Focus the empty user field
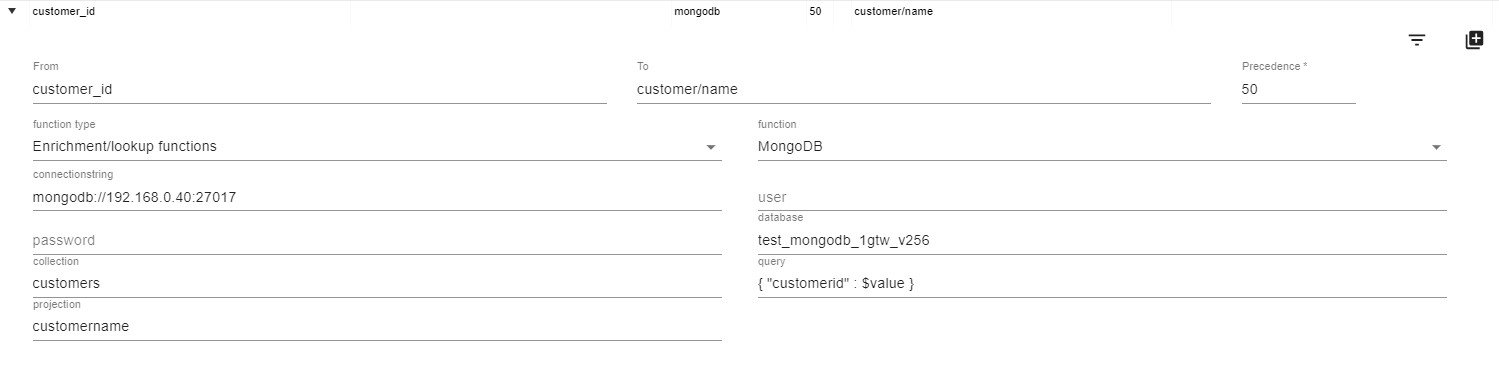The image size is (1499, 376). click(1102, 197)
